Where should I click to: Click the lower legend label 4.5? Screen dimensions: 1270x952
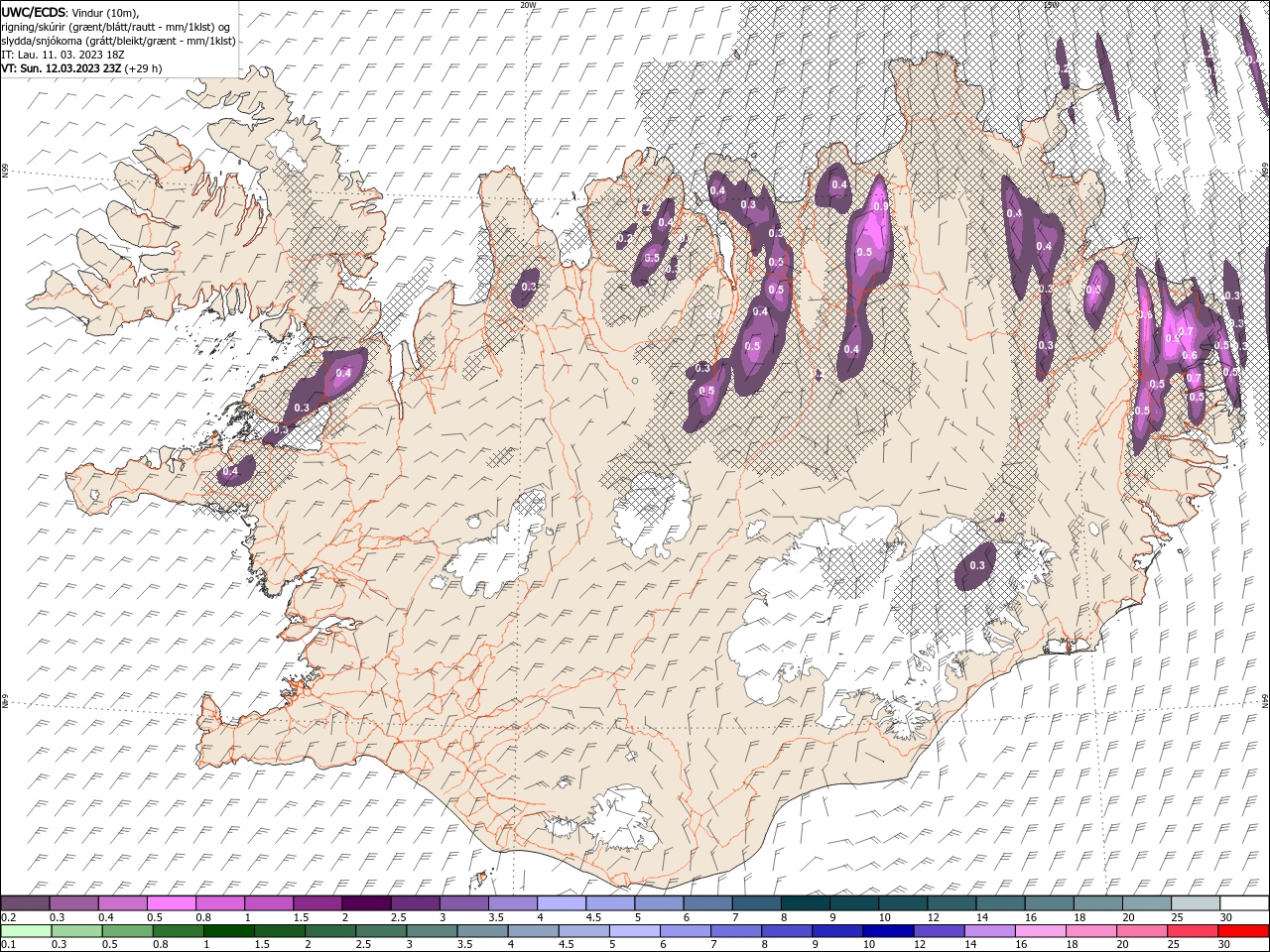click(x=567, y=945)
